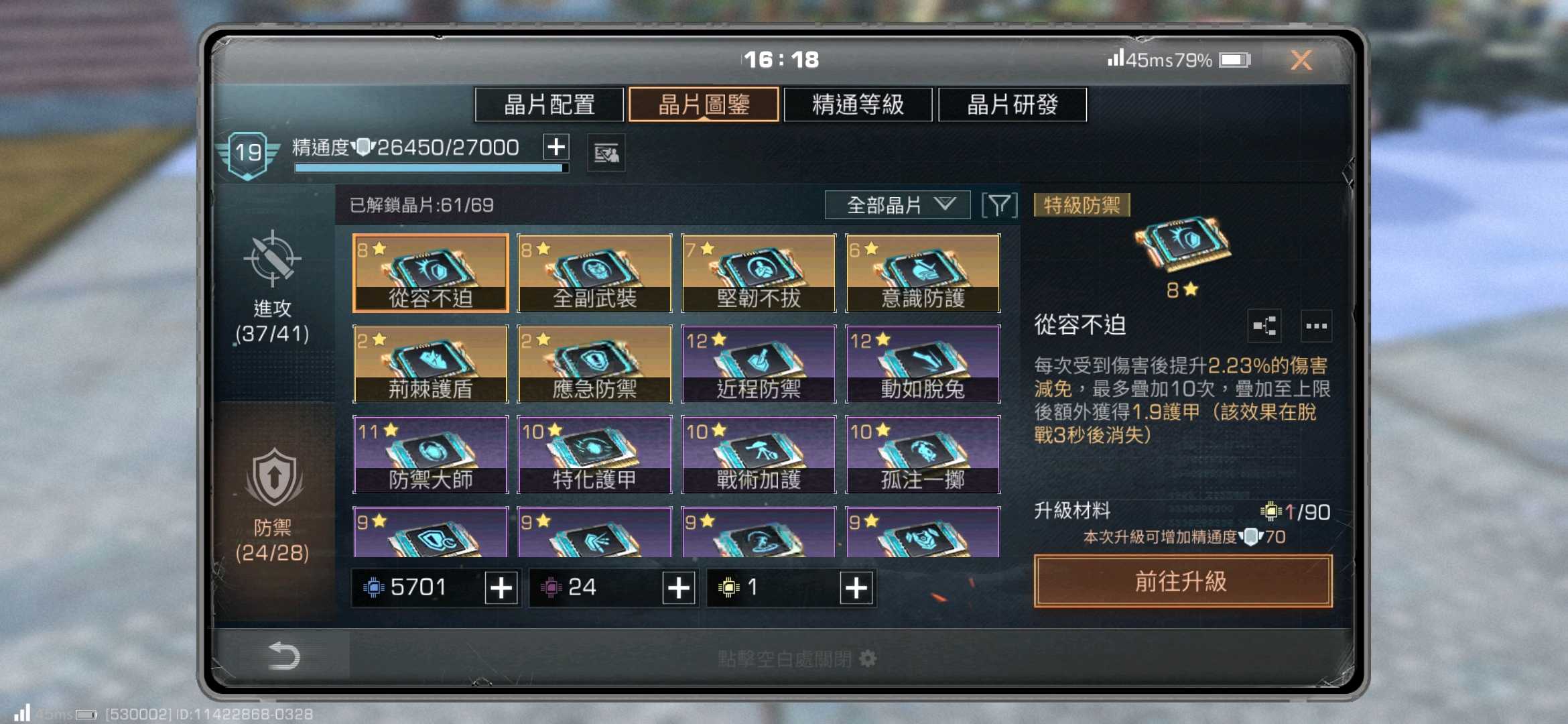Select the 防禦 (24/28) category

click(272, 507)
